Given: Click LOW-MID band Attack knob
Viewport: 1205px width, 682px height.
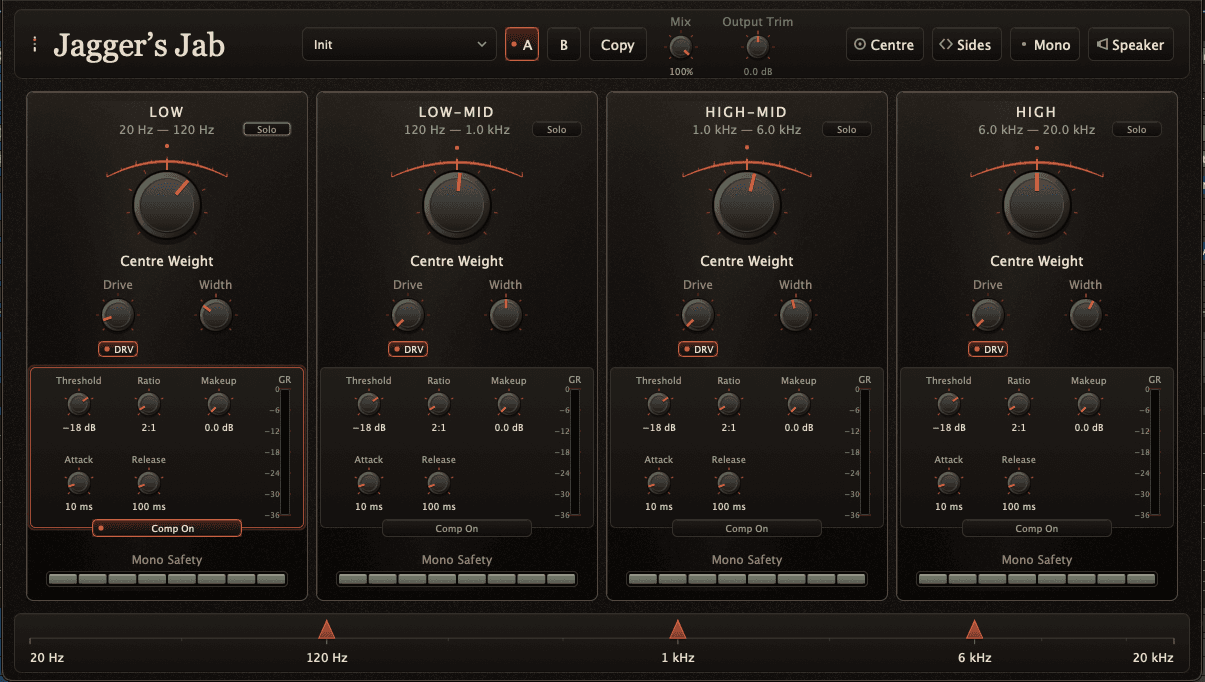Looking at the screenshot, I should tap(368, 483).
